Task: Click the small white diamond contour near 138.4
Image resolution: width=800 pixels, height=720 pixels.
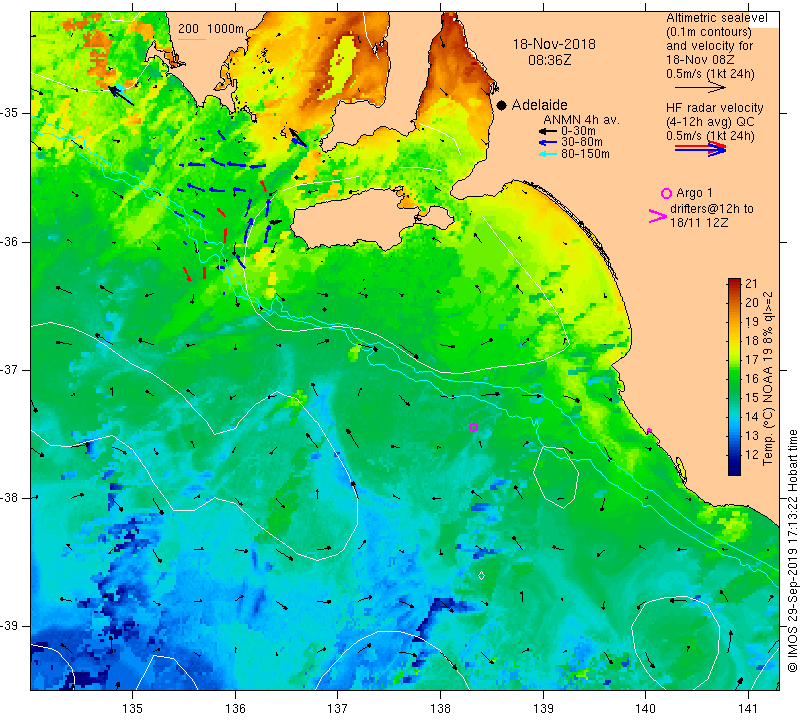Action: (x=481, y=576)
